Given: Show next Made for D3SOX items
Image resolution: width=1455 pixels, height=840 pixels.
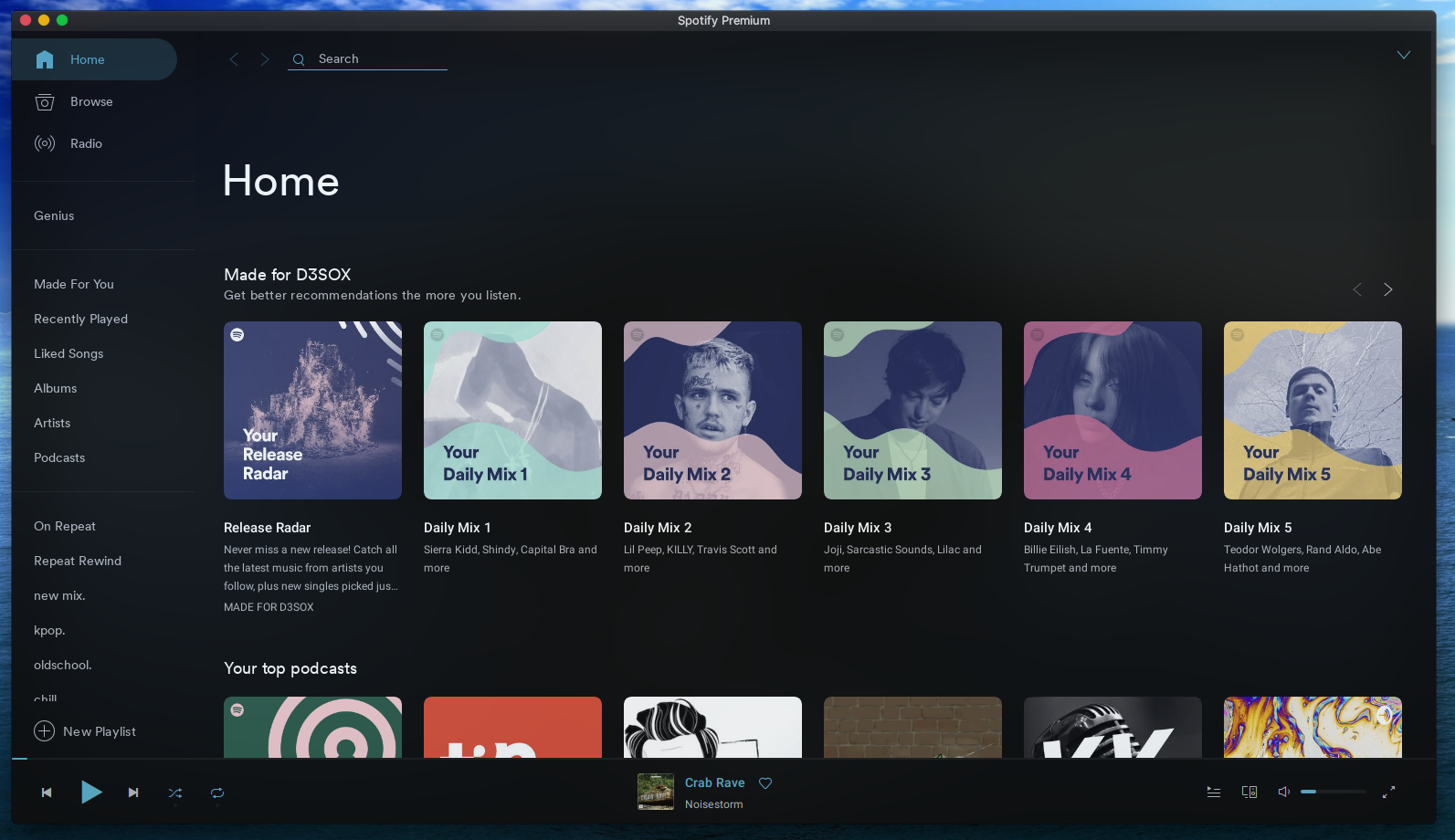Looking at the screenshot, I should click(1387, 289).
